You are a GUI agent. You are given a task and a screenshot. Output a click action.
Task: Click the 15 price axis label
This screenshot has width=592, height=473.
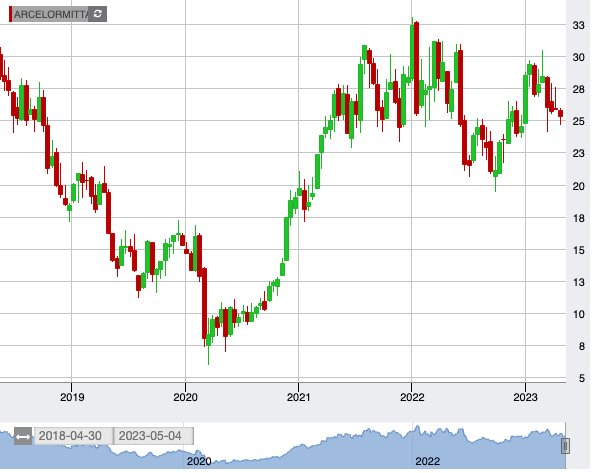click(578, 250)
